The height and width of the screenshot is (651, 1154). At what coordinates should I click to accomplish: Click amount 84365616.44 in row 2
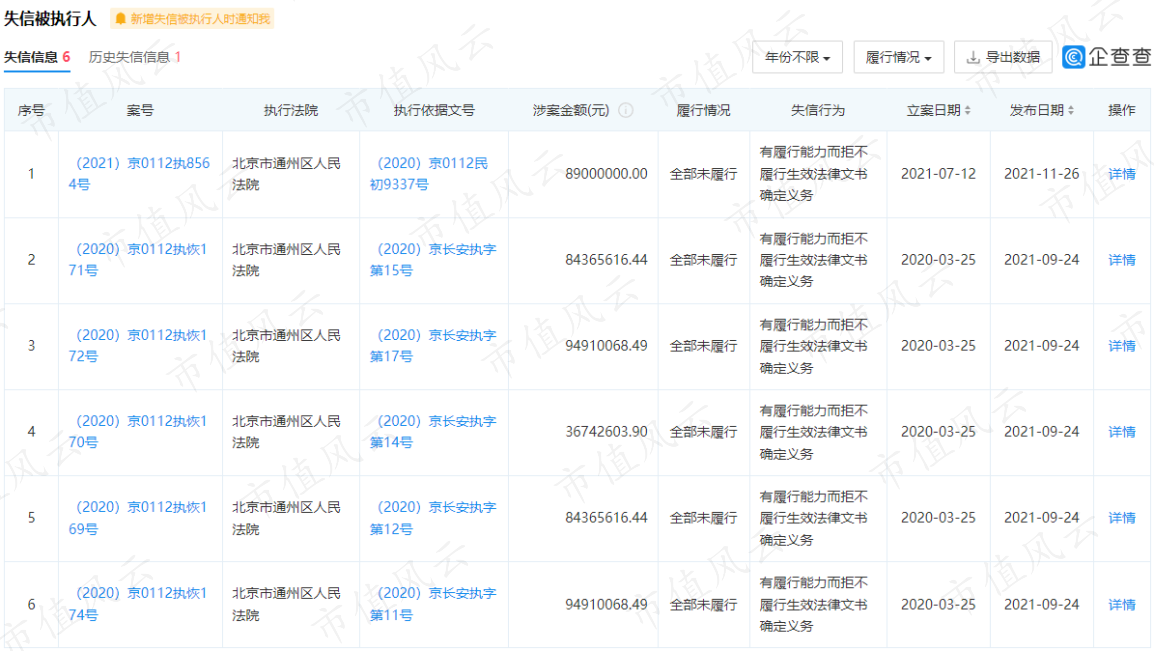click(x=606, y=260)
